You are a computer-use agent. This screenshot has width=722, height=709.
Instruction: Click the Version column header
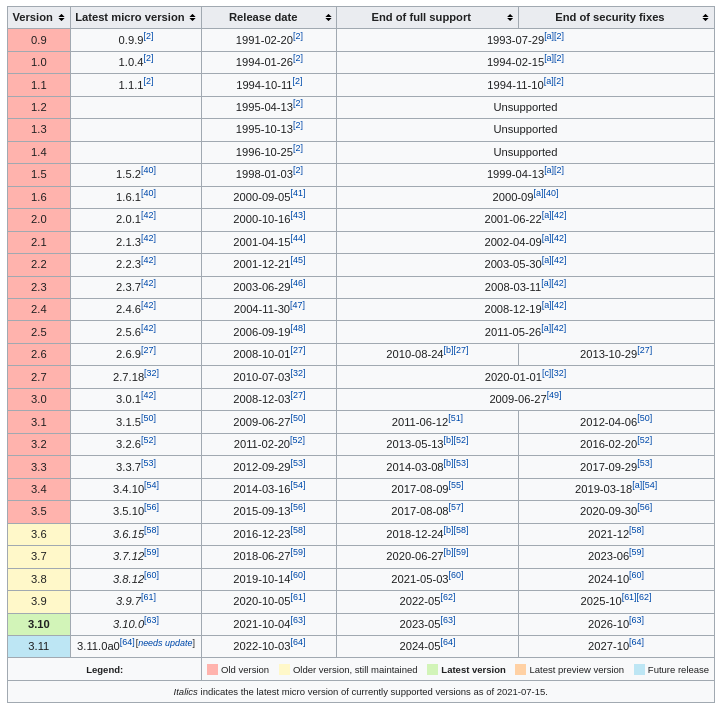[x=33, y=18]
